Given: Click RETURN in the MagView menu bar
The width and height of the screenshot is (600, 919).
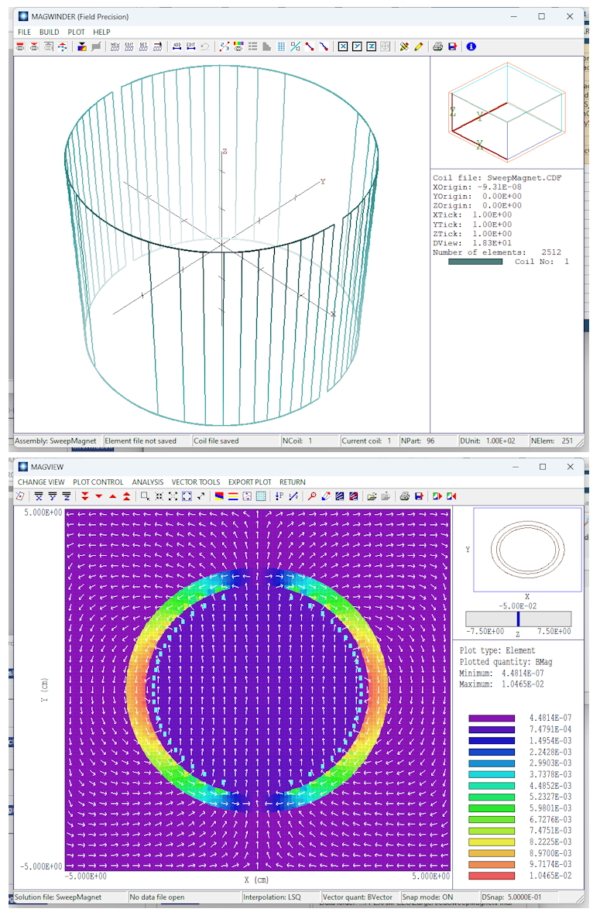Looking at the screenshot, I should coord(292,481).
